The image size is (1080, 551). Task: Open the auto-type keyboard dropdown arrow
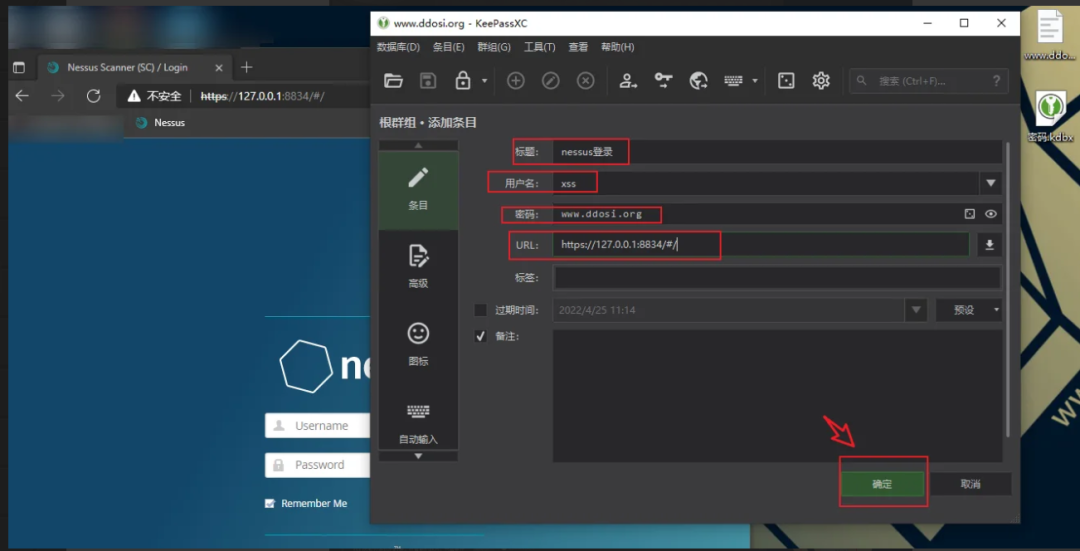pyautogui.click(x=755, y=81)
